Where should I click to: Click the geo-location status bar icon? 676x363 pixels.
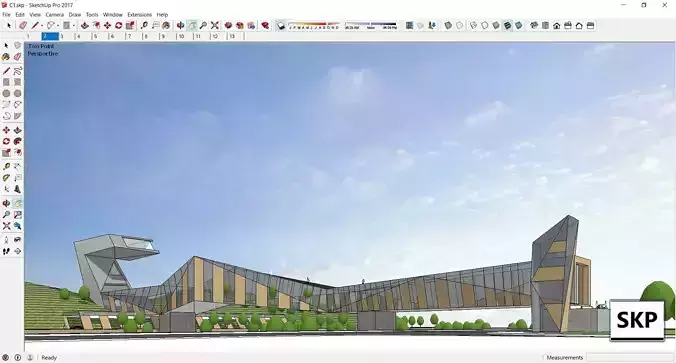click(6, 357)
